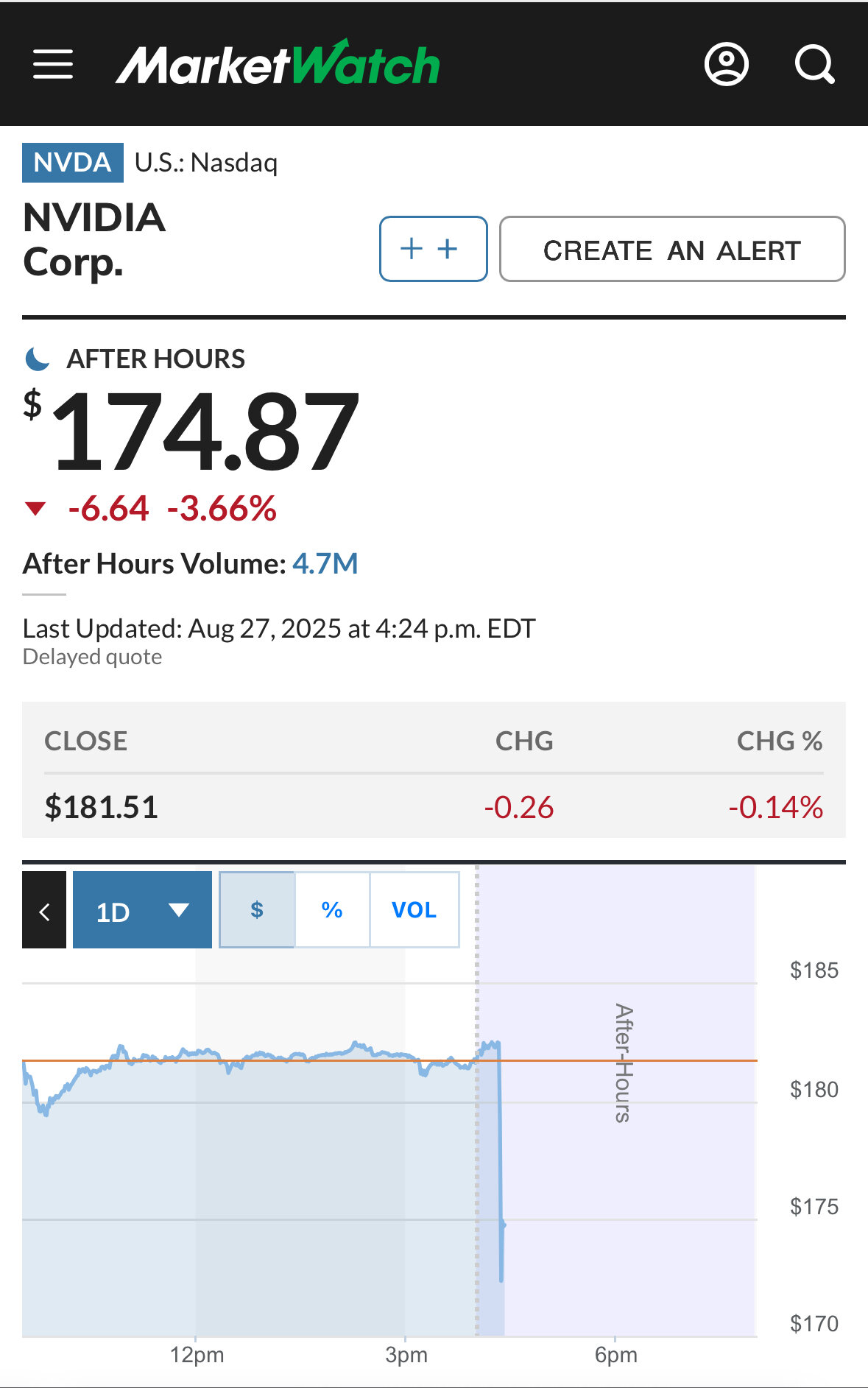Click the CHG % column header
This screenshot has width=868, height=1388.
[x=779, y=741]
